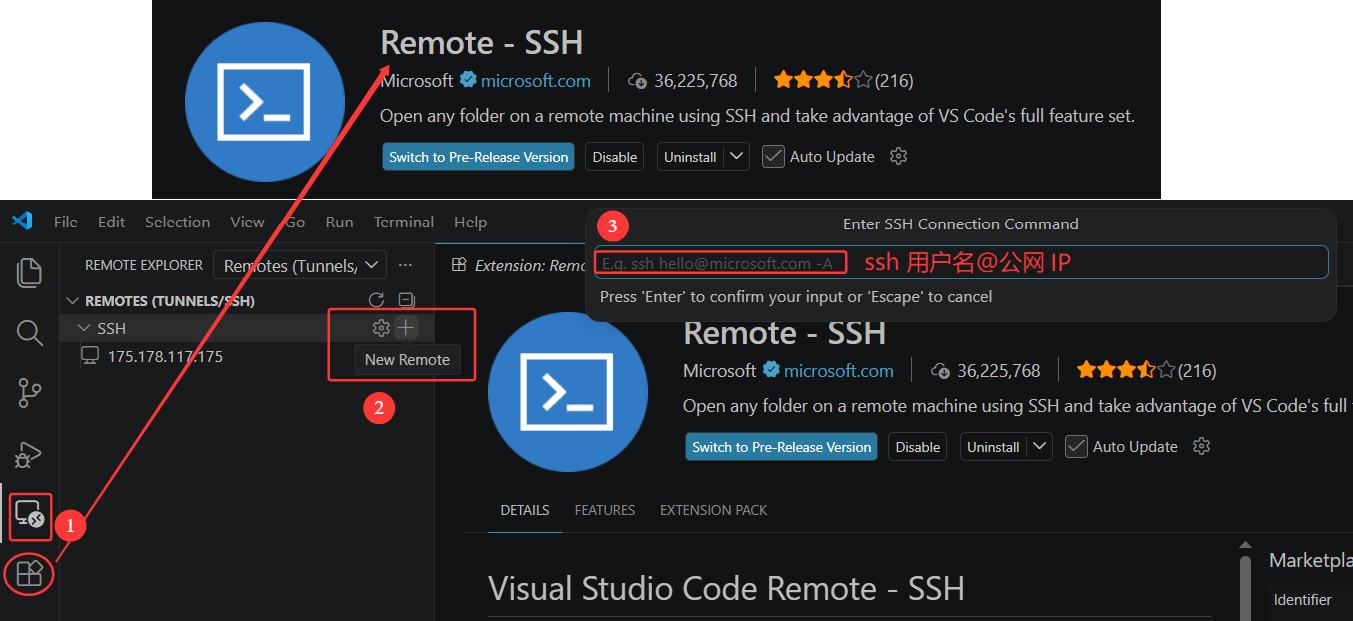Open the Help menu

470,222
